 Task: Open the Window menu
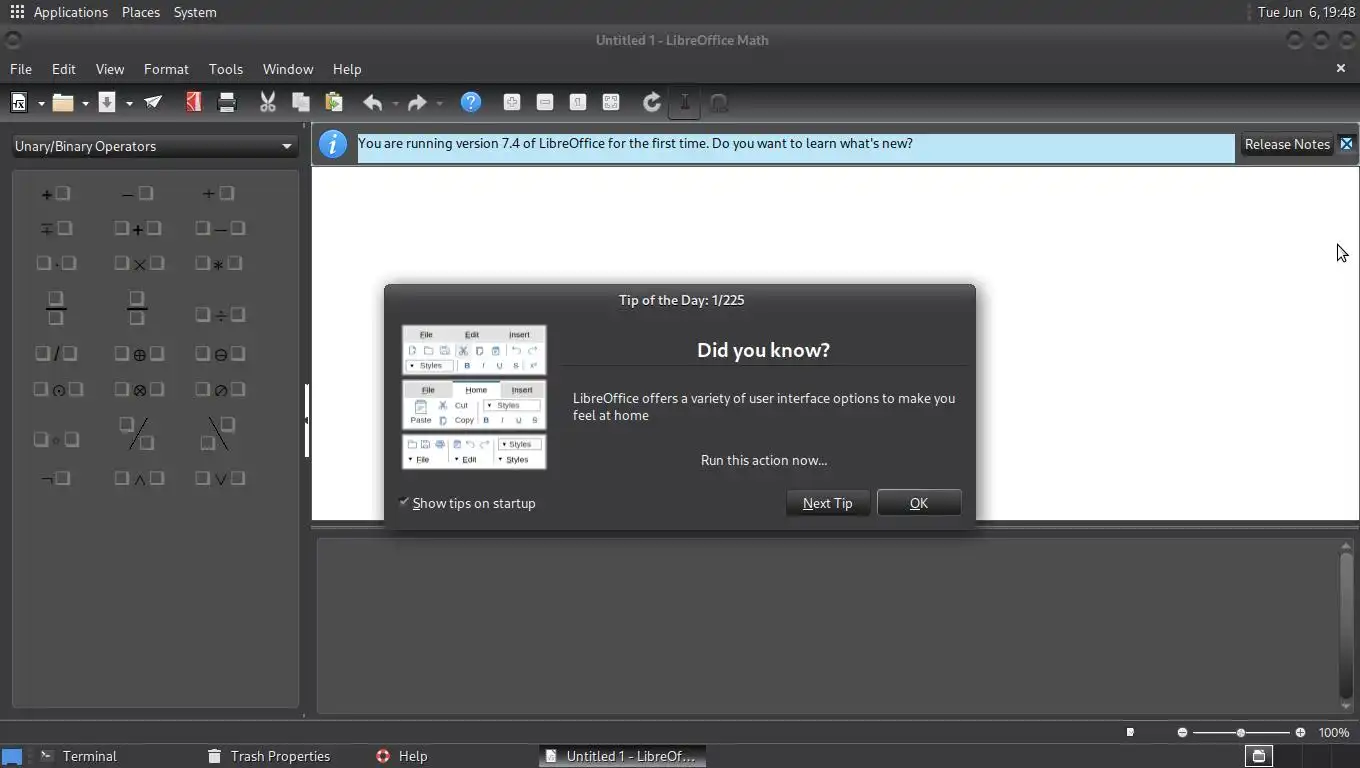coord(288,69)
